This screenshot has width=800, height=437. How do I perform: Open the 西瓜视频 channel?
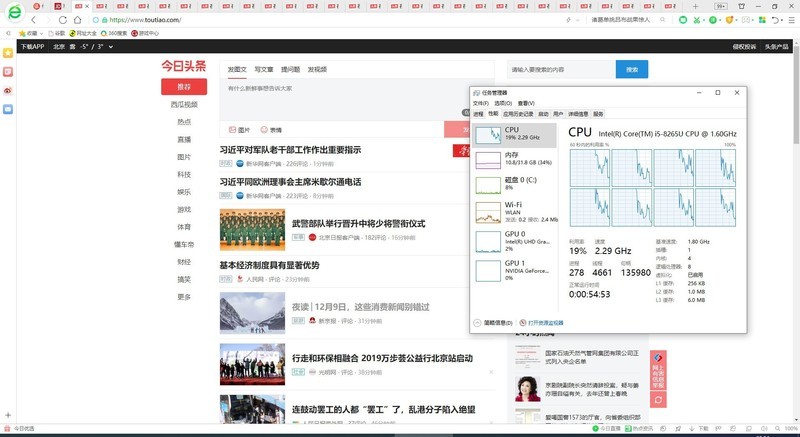pos(184,105)
